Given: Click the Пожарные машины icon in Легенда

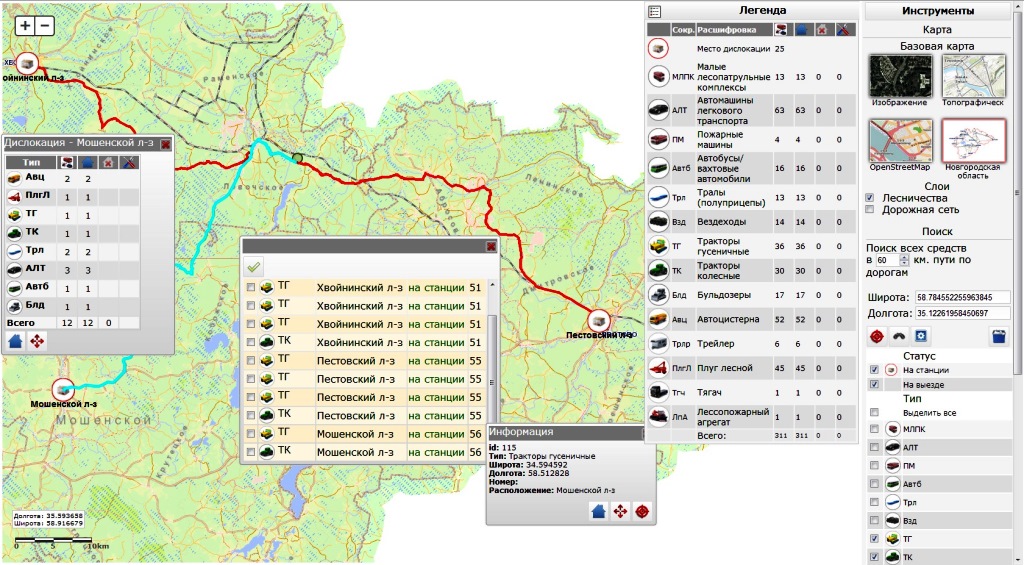Looking at the screenshot, I should tap(658, 139).
